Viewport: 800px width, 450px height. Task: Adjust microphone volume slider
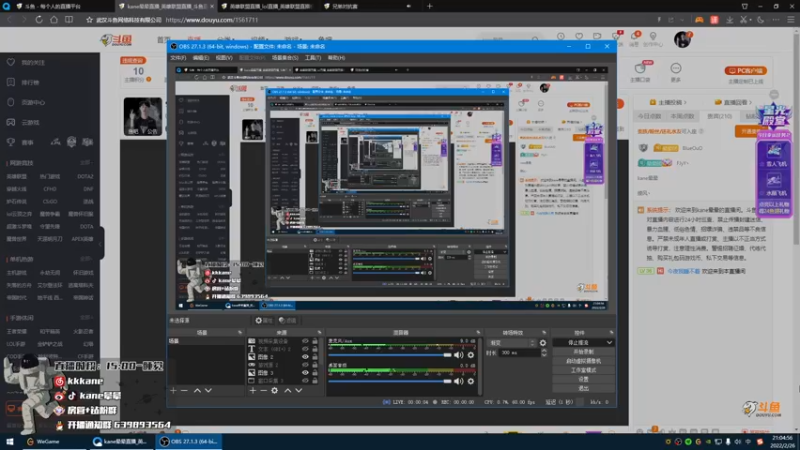coord(390,355)
